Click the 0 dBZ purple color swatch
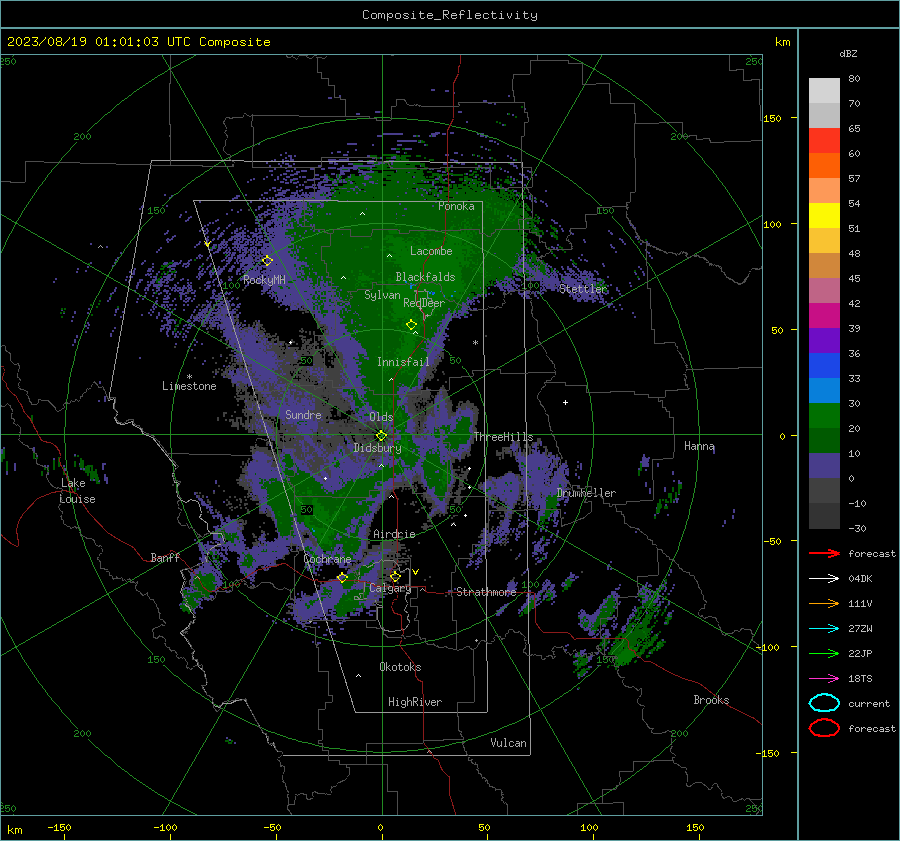900x841 pixels. tap(824, 466)
